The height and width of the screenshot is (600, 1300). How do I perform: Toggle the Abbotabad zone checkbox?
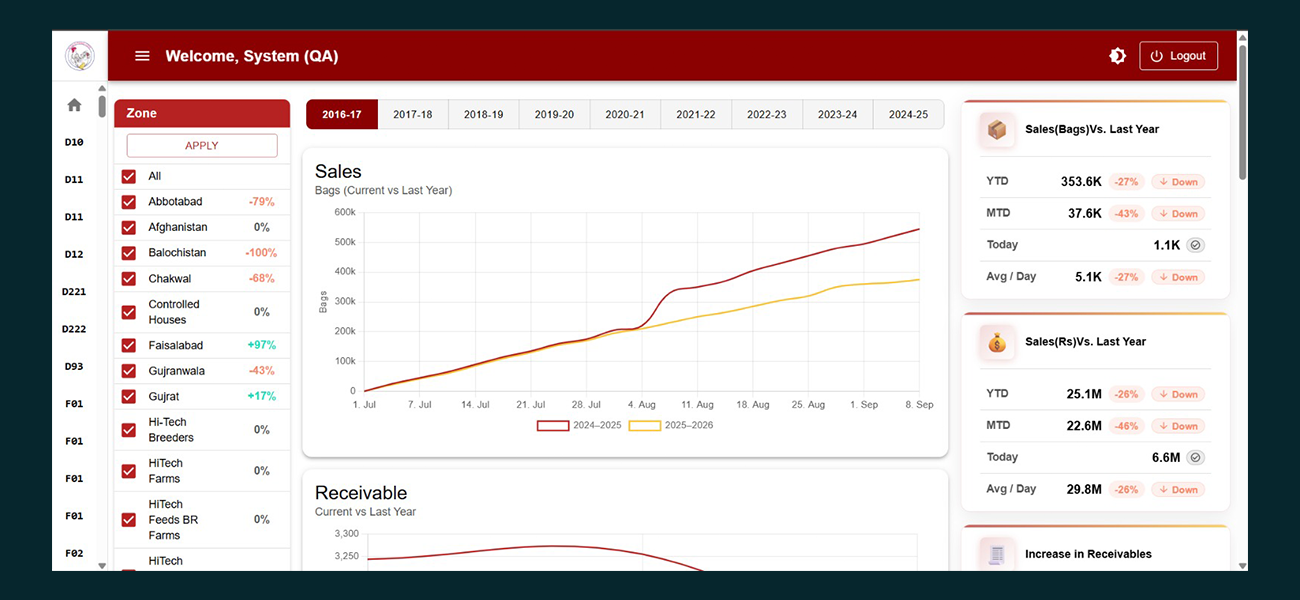pos(129,202)
